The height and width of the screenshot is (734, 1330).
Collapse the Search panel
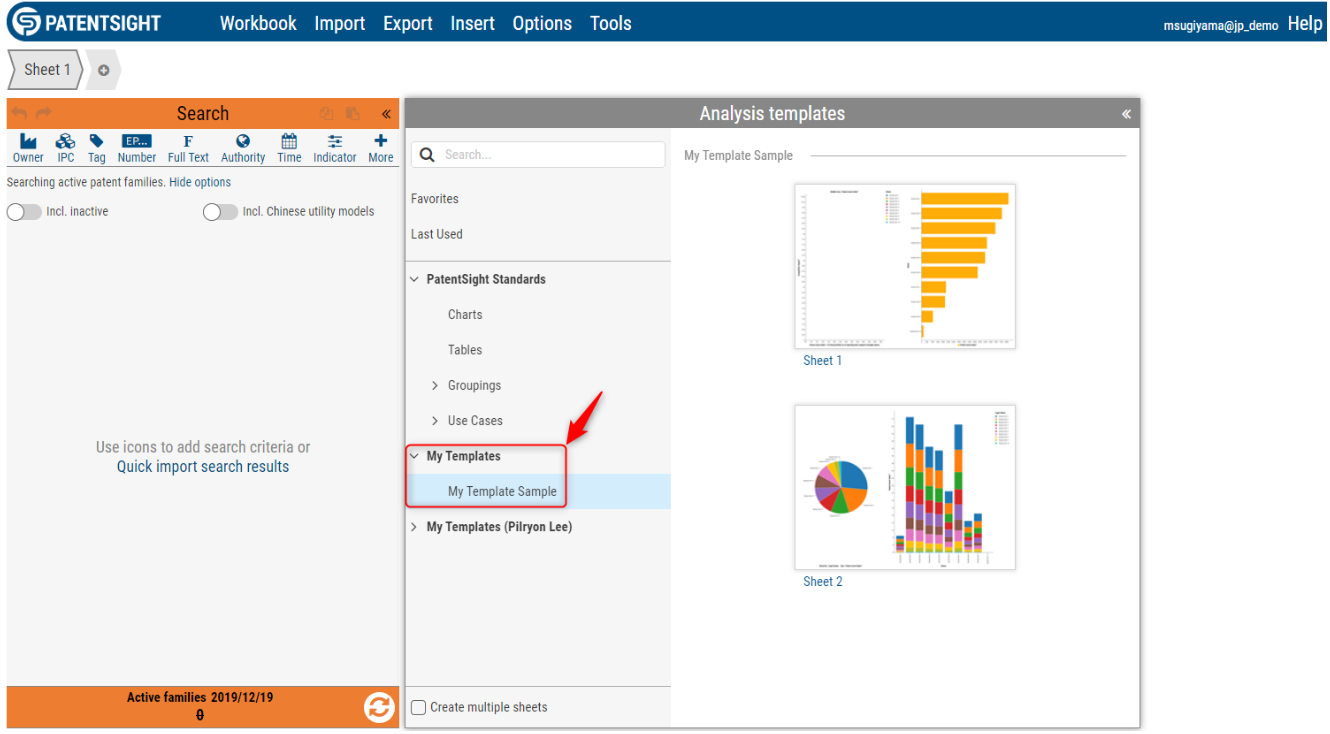tap(386, 114)
